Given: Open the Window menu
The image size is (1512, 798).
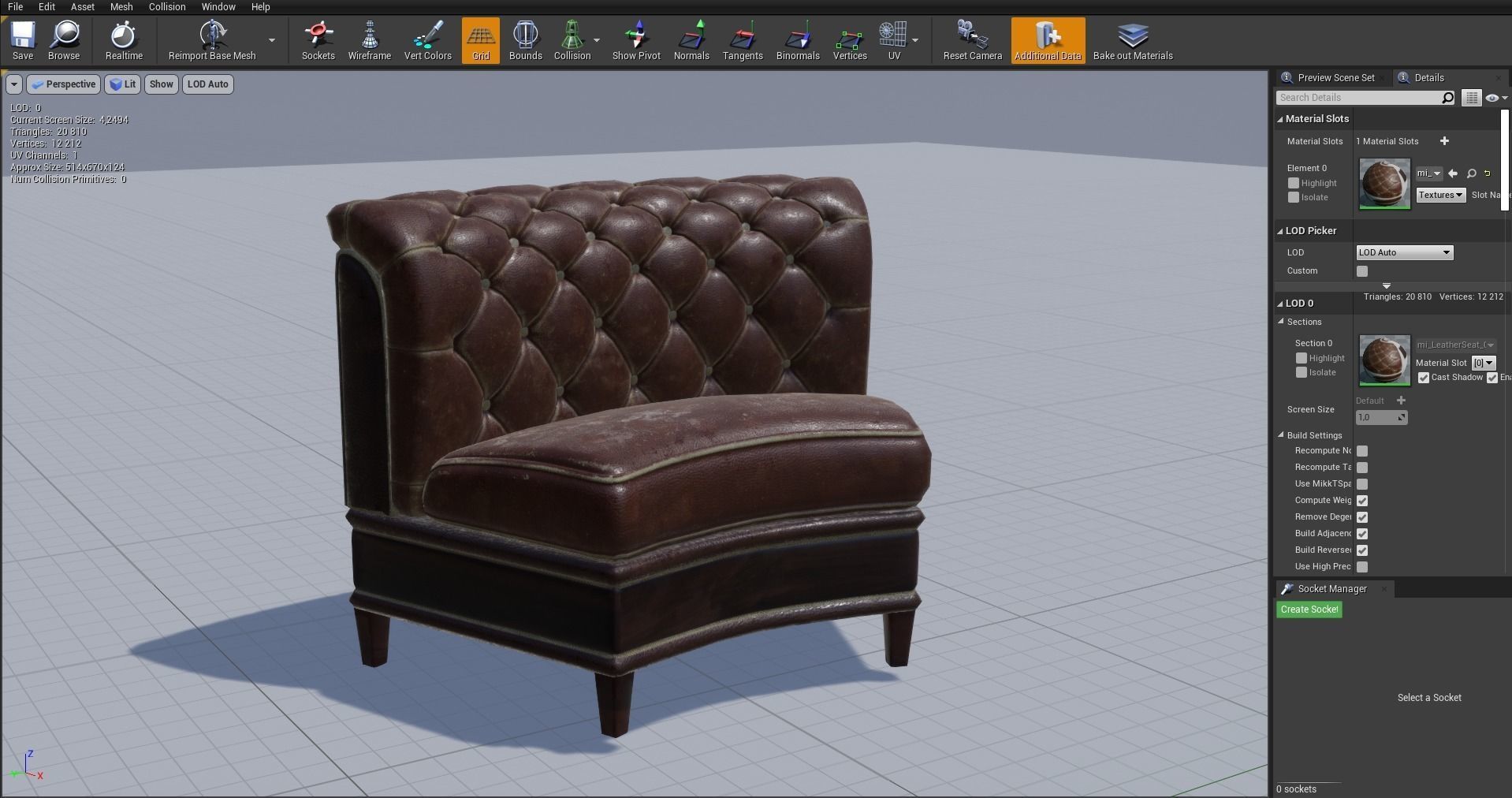Looking at the screenshot, I should pyautogui.click(x=218, y=7).
